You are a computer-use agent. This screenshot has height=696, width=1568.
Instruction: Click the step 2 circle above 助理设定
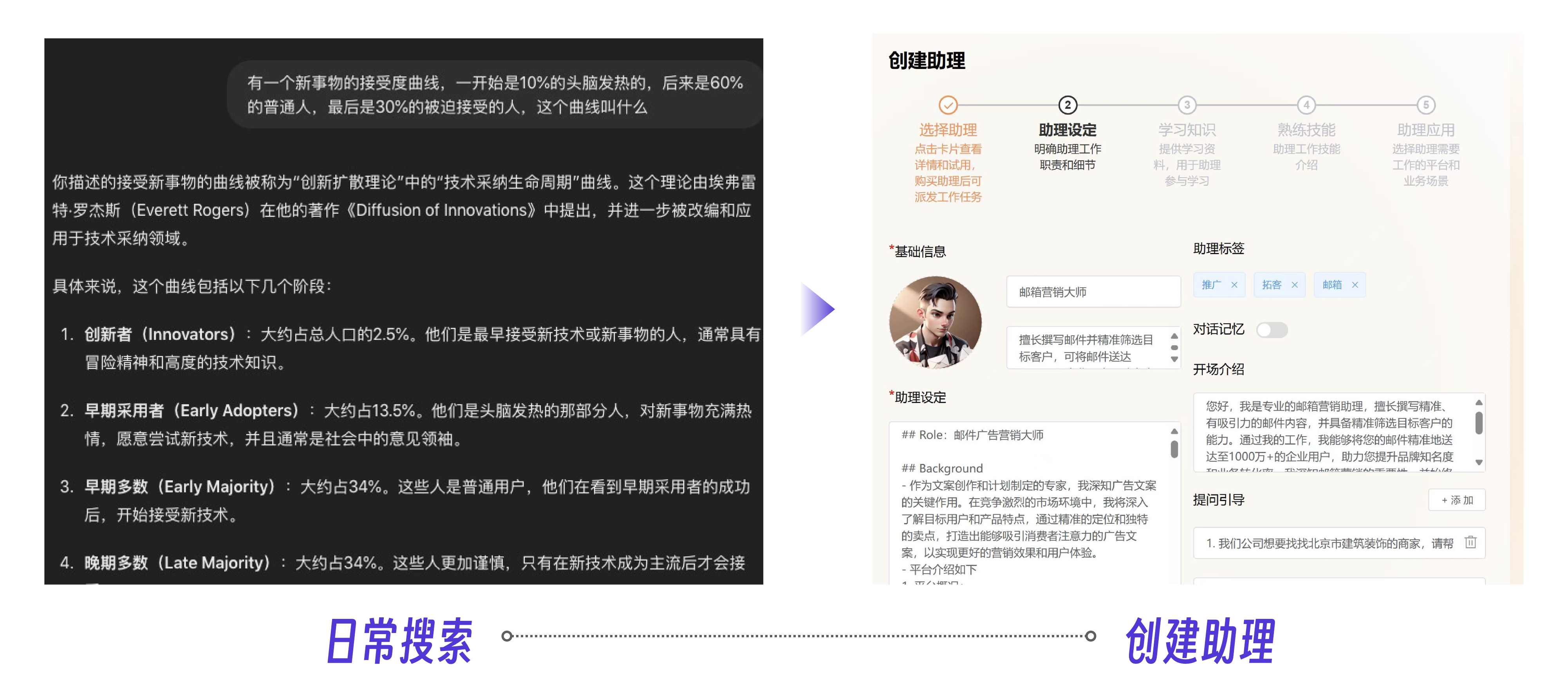[1067, 105]
